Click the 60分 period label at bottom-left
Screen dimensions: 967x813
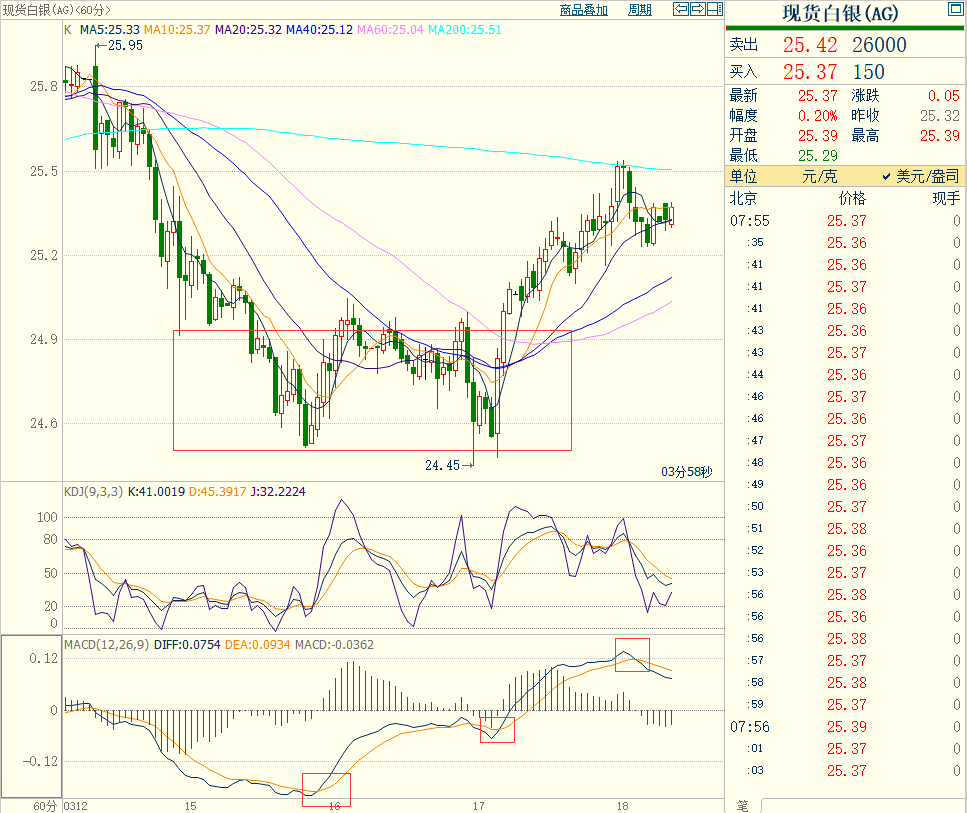45,805
